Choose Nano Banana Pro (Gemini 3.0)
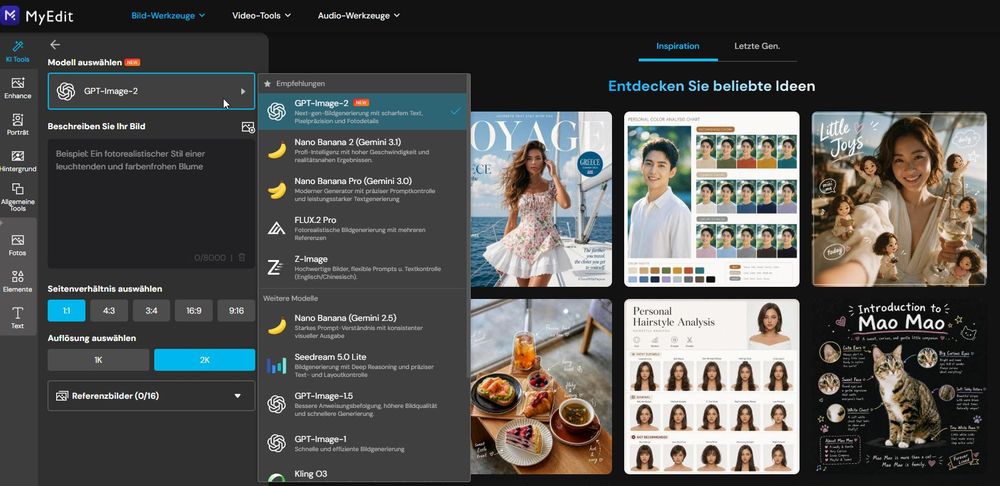This screenshot has height=486, width=1000. coord(364,189)
